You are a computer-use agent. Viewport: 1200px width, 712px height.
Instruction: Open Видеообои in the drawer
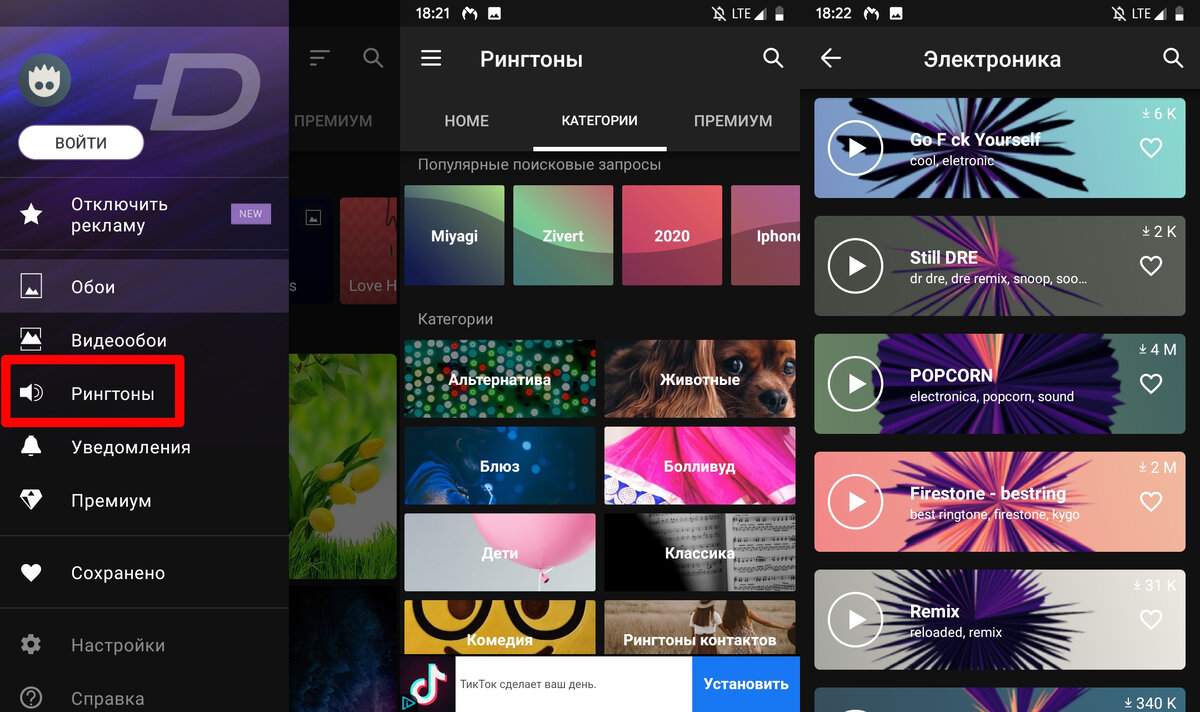[x=144, y=340]
